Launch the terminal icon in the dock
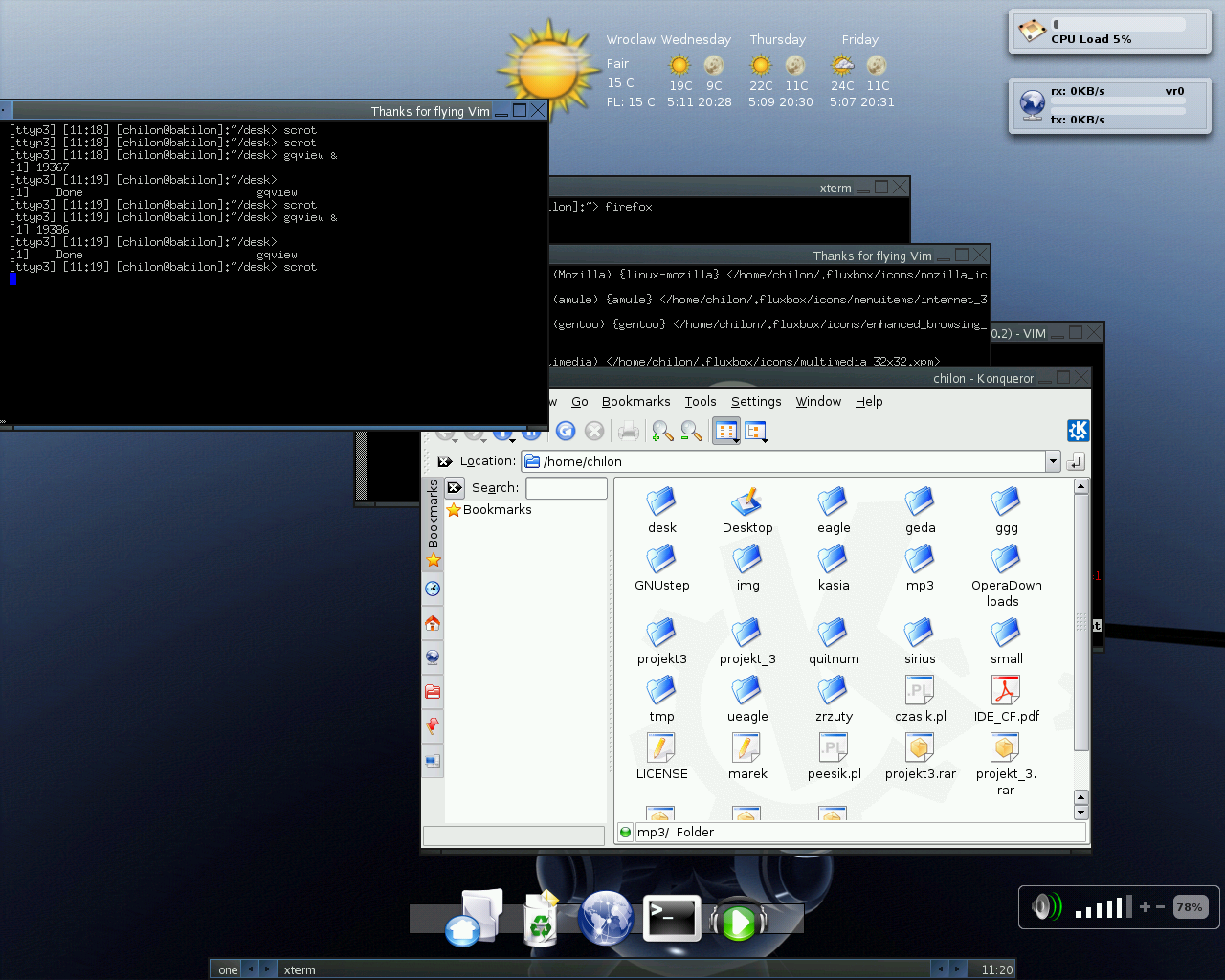This screenshot has width=1225, height=980. click(x=671, y=919)
